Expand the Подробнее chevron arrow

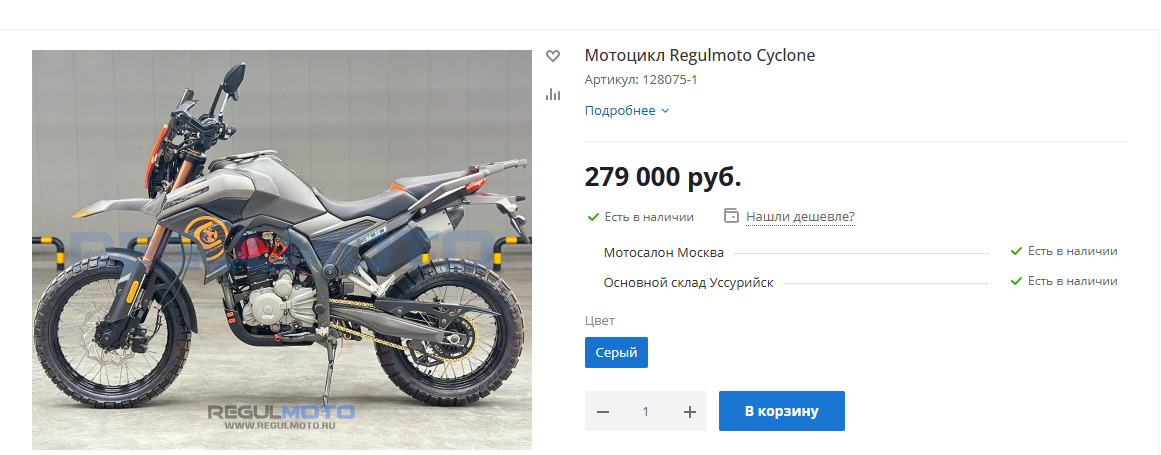[x=664, y=111]
